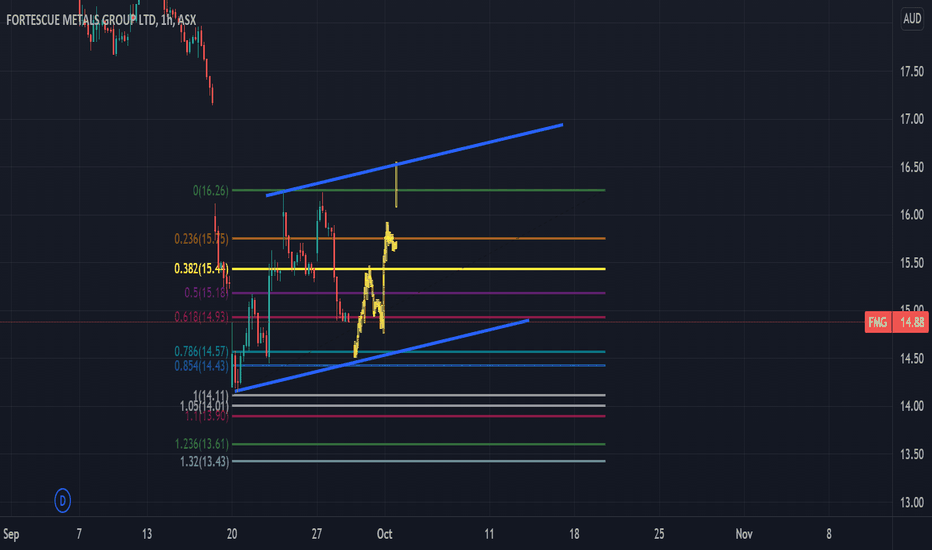Image resolution: width=932 pixels, height=550 pixels.
Task: Select the 0.382(15.44) Fibonacci level label
Action: (201, 269)
